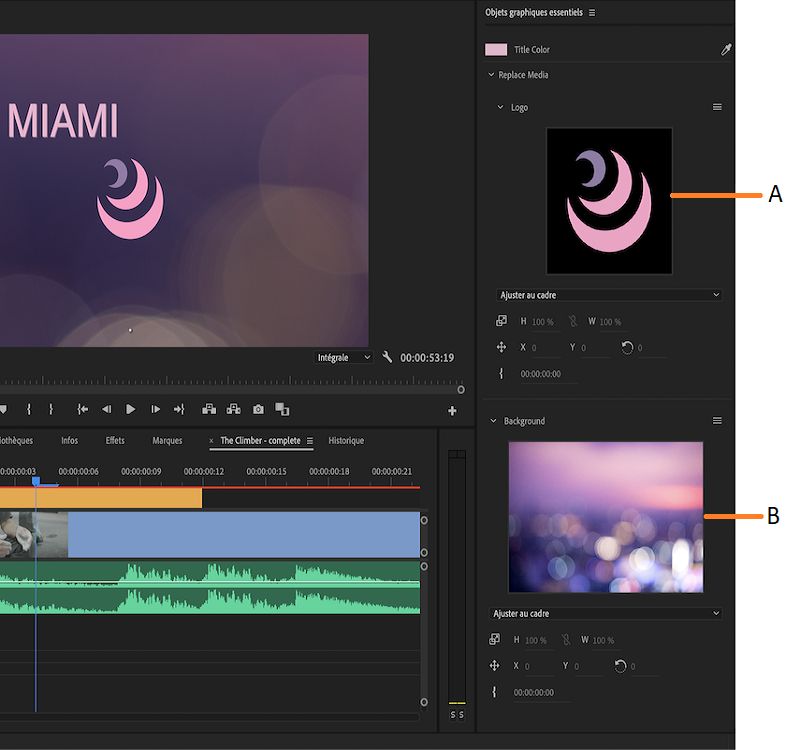Collapse the Logo group
The image size is (786, 750).
pos(500,107)
